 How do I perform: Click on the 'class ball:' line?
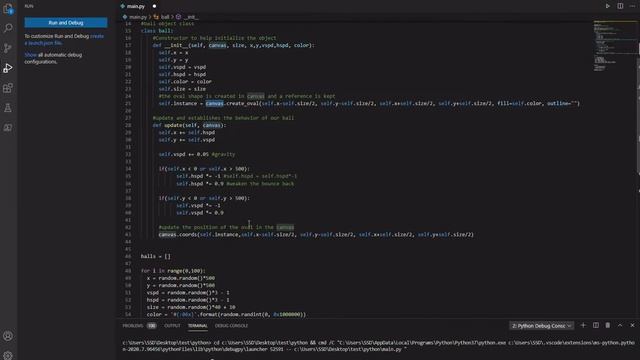[157, 31]
